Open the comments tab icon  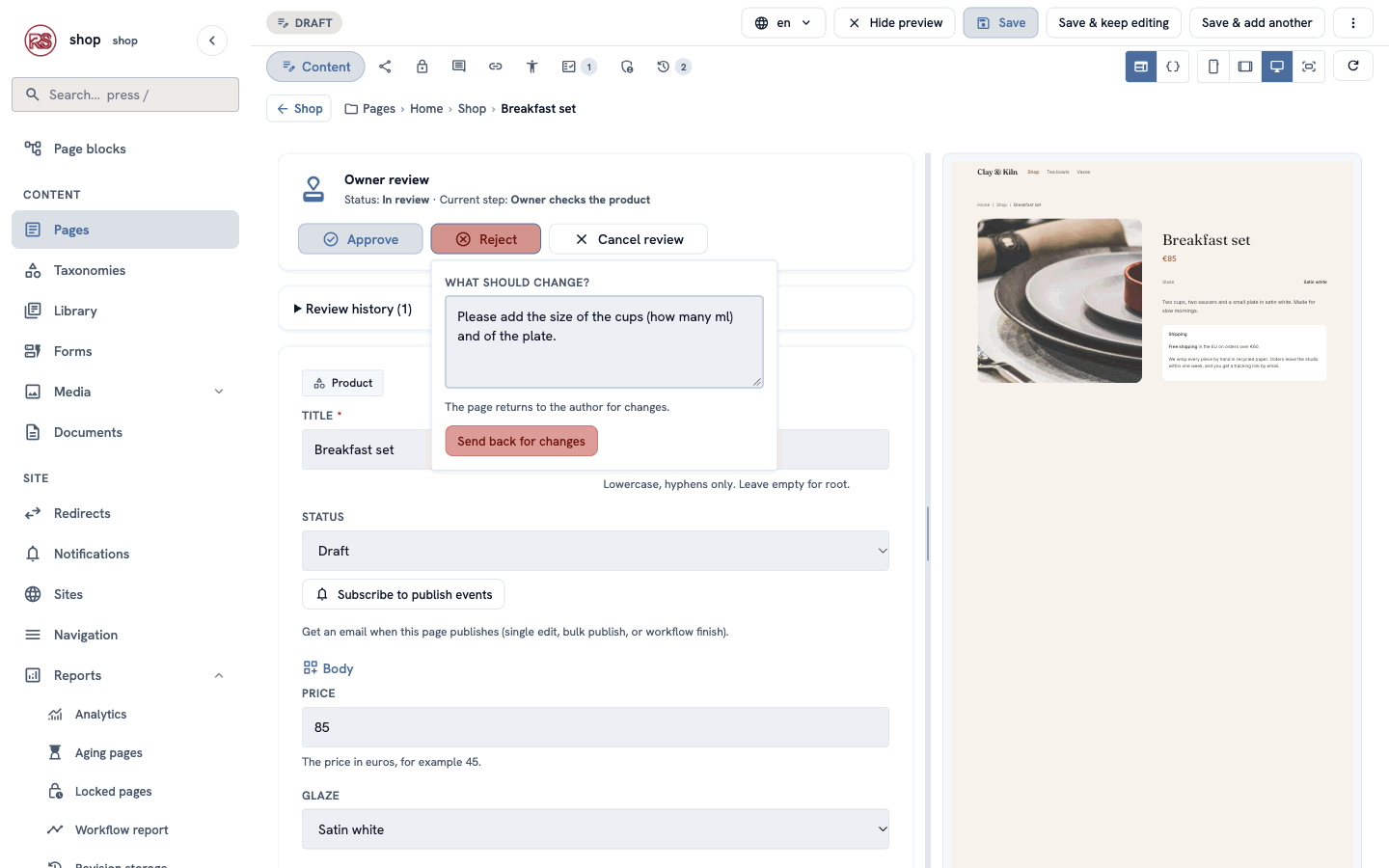[458, 67]
